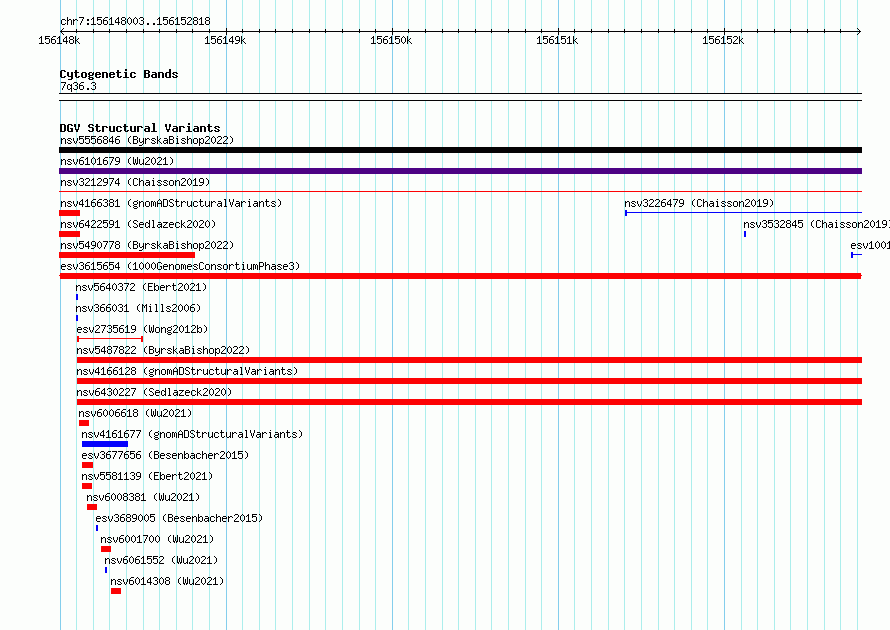
Task: Click the thin red nsv3212974 line
Action: coord(460,192)
